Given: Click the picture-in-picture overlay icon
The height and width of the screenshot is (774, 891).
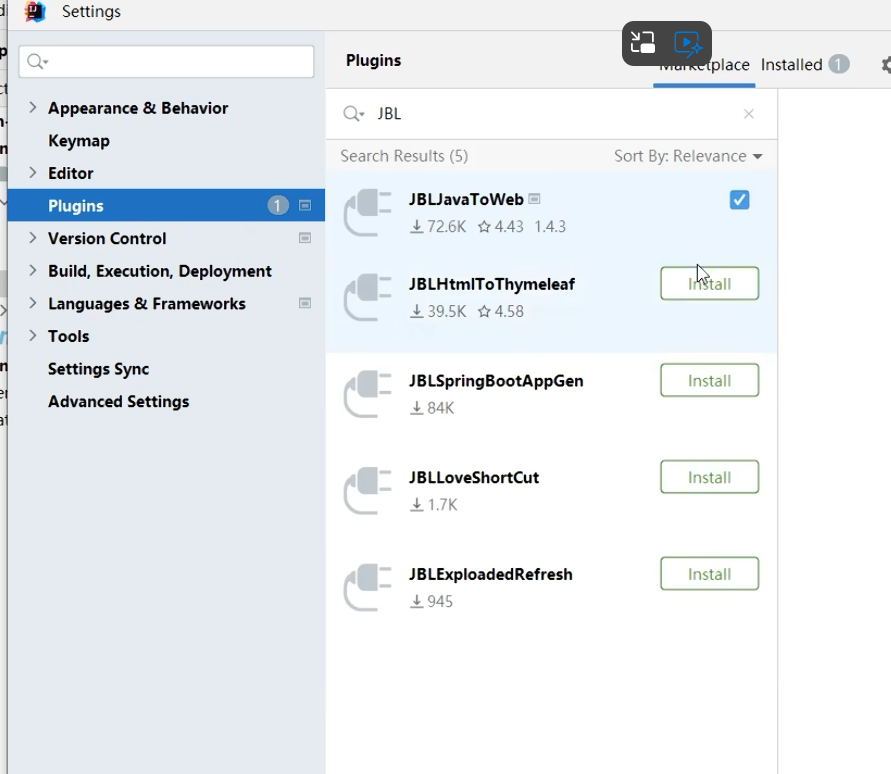Looking at the screenshot, I should pos(643,43).
